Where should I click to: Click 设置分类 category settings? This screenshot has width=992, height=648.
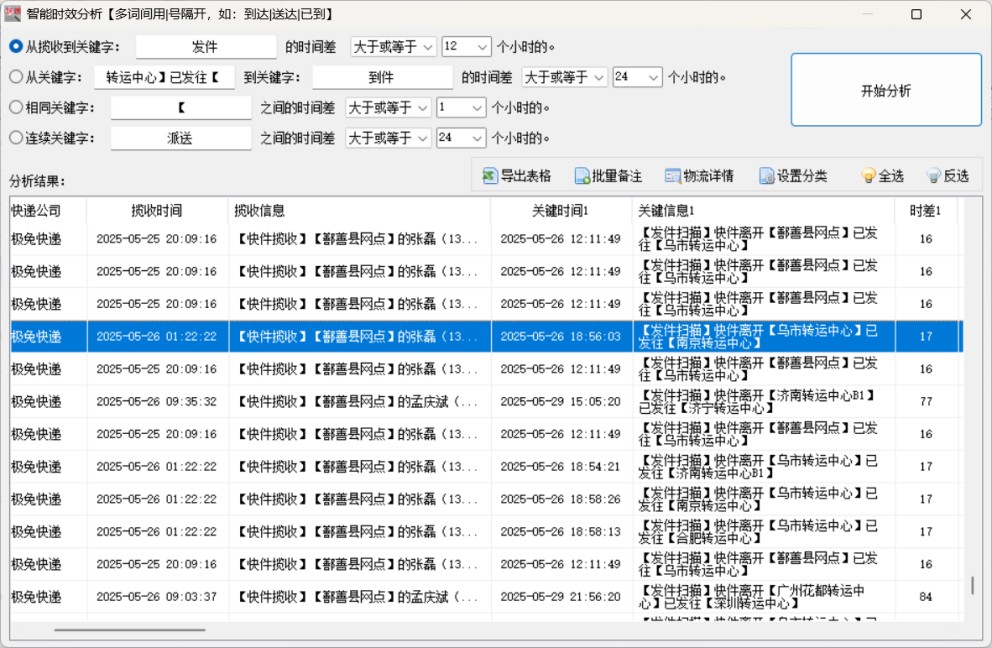793,176
